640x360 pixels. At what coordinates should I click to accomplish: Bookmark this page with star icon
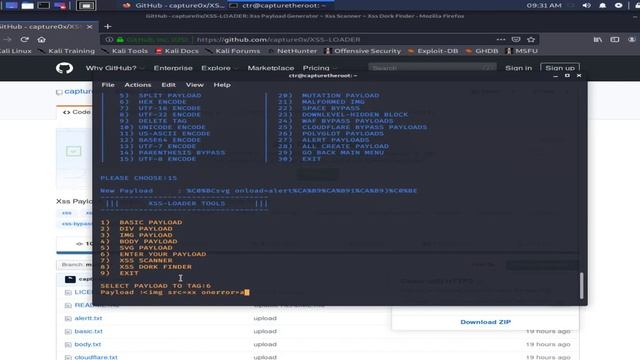(x=531, y=40)
